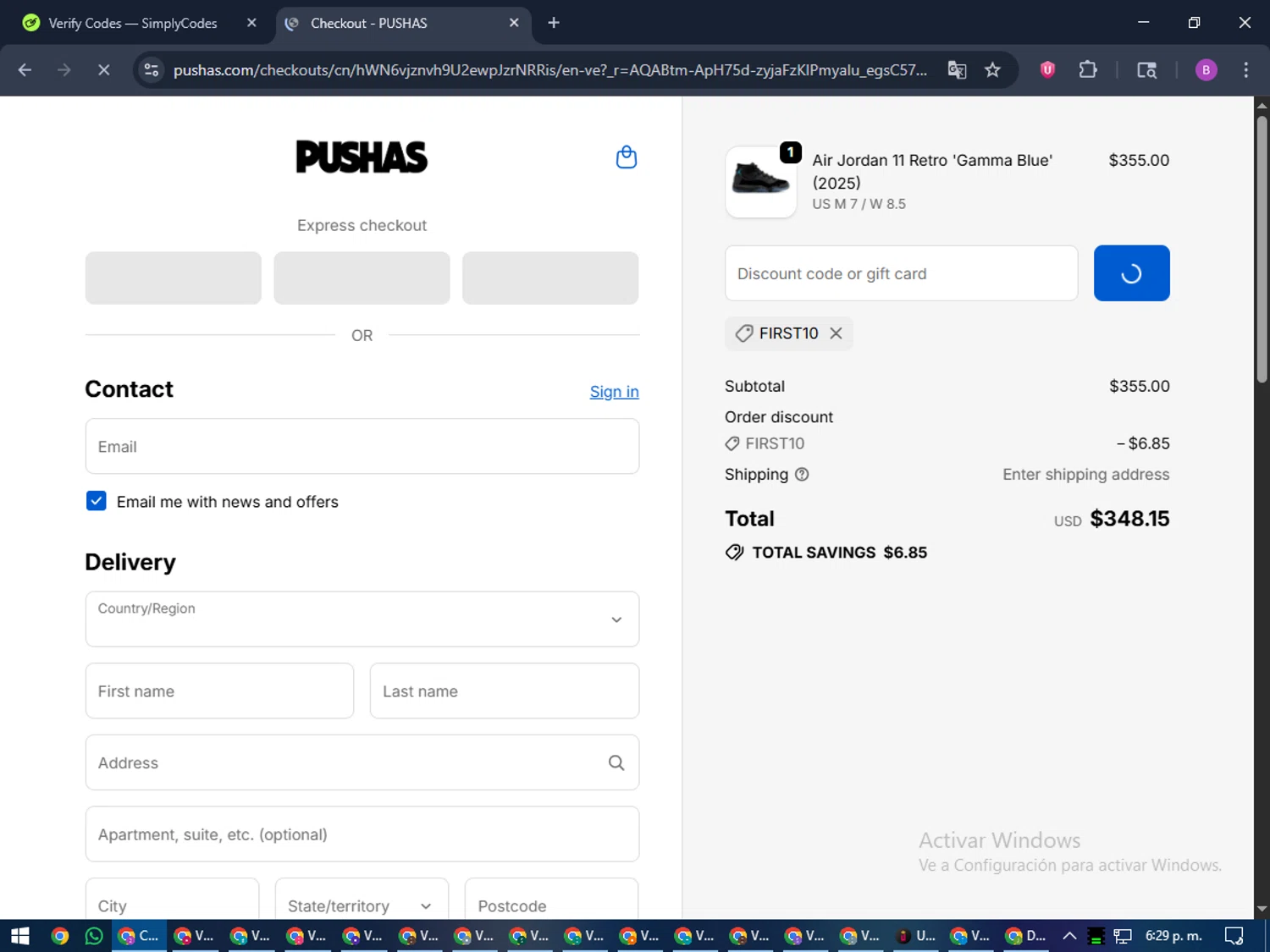Click the scrollbar down arrow

[1262, 909]
